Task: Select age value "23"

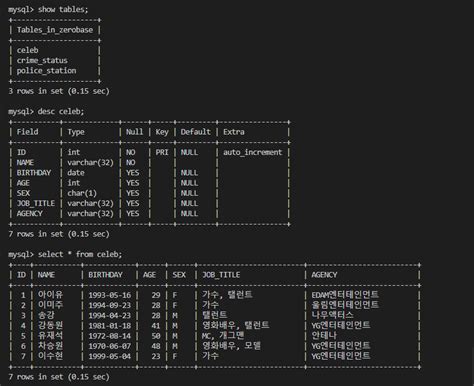Action: coord(156,356)
